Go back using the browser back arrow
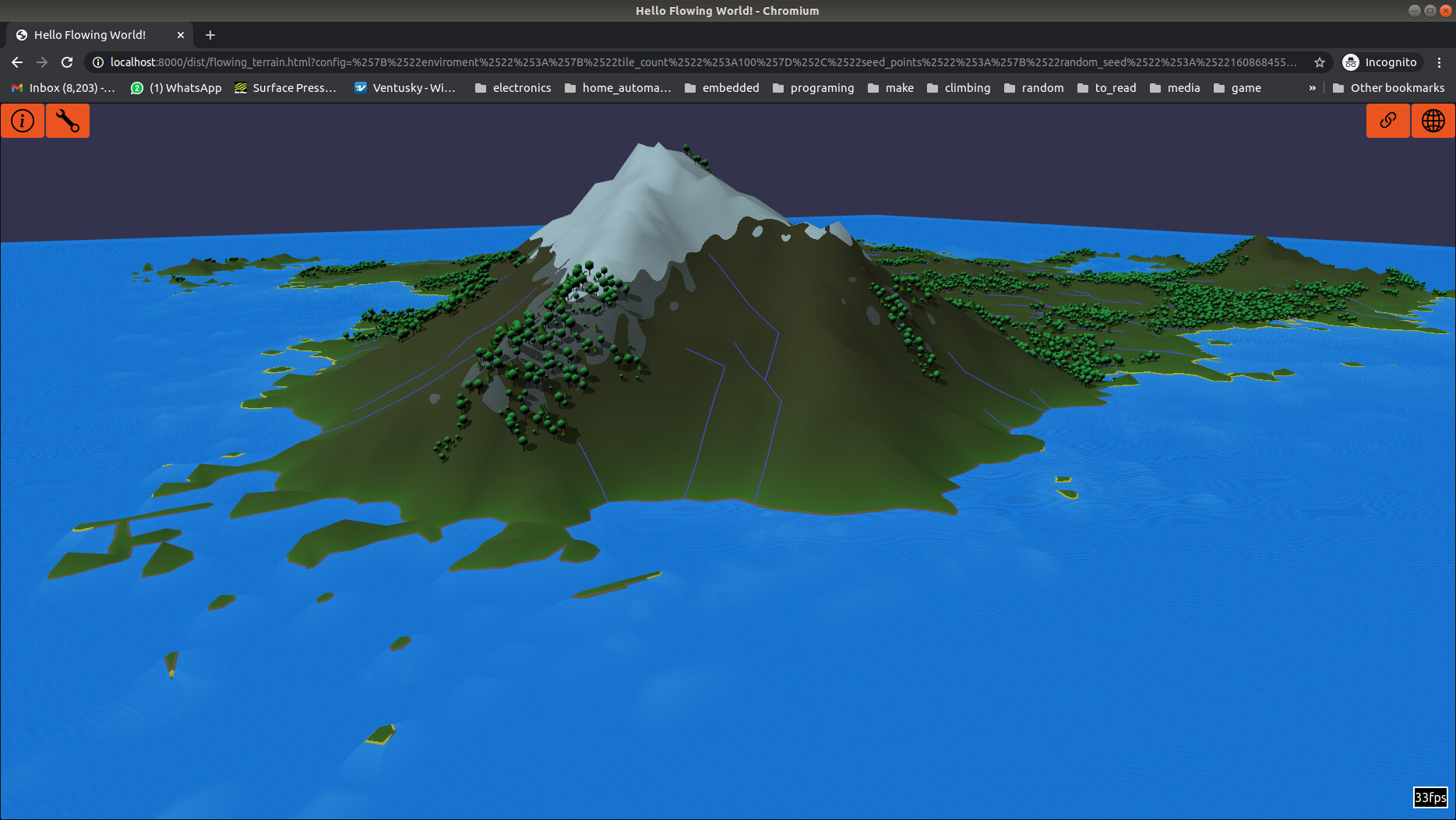 [x=17, y=62]
